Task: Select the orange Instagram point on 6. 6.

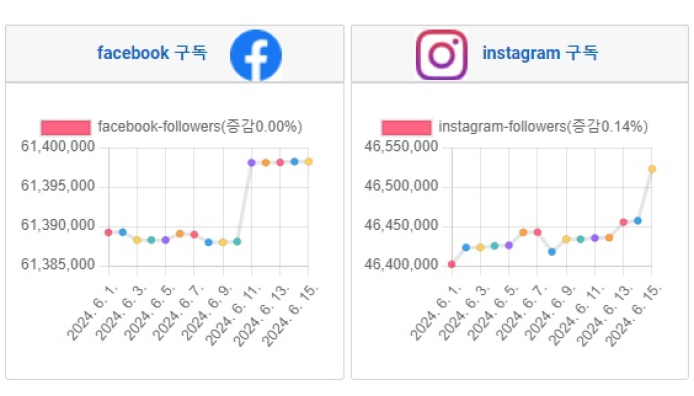Action: (523, 232)
